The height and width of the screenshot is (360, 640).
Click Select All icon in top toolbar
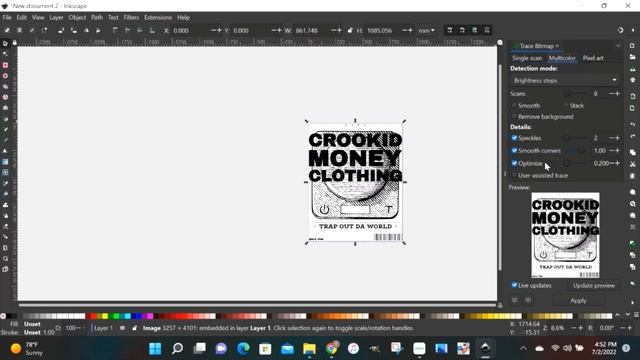7,30
